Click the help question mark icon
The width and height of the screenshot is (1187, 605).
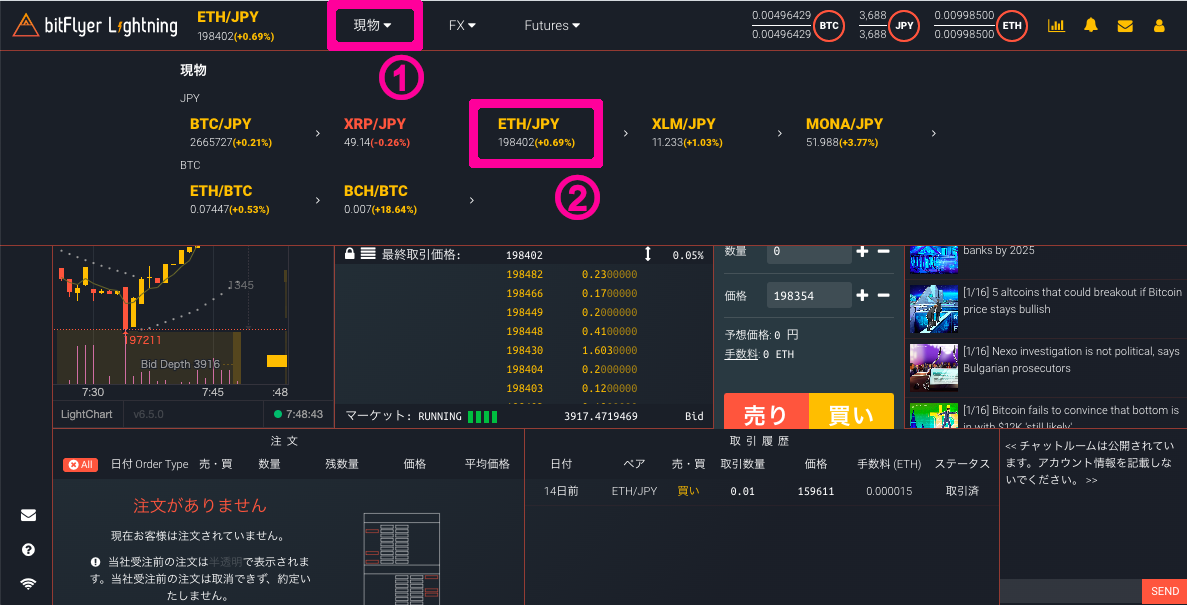tap(28, 550)
